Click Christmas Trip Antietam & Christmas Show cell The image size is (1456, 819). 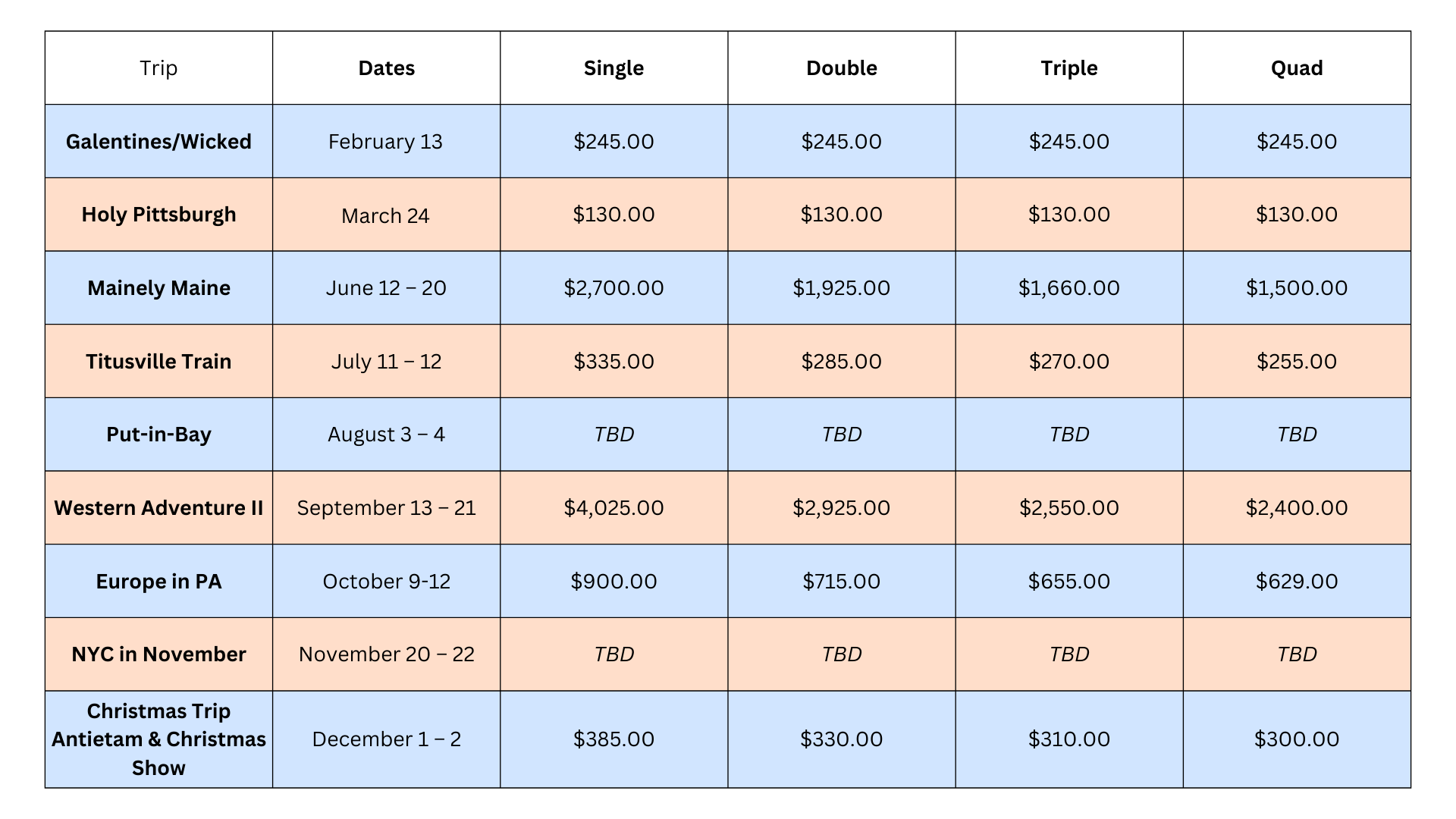158,739
